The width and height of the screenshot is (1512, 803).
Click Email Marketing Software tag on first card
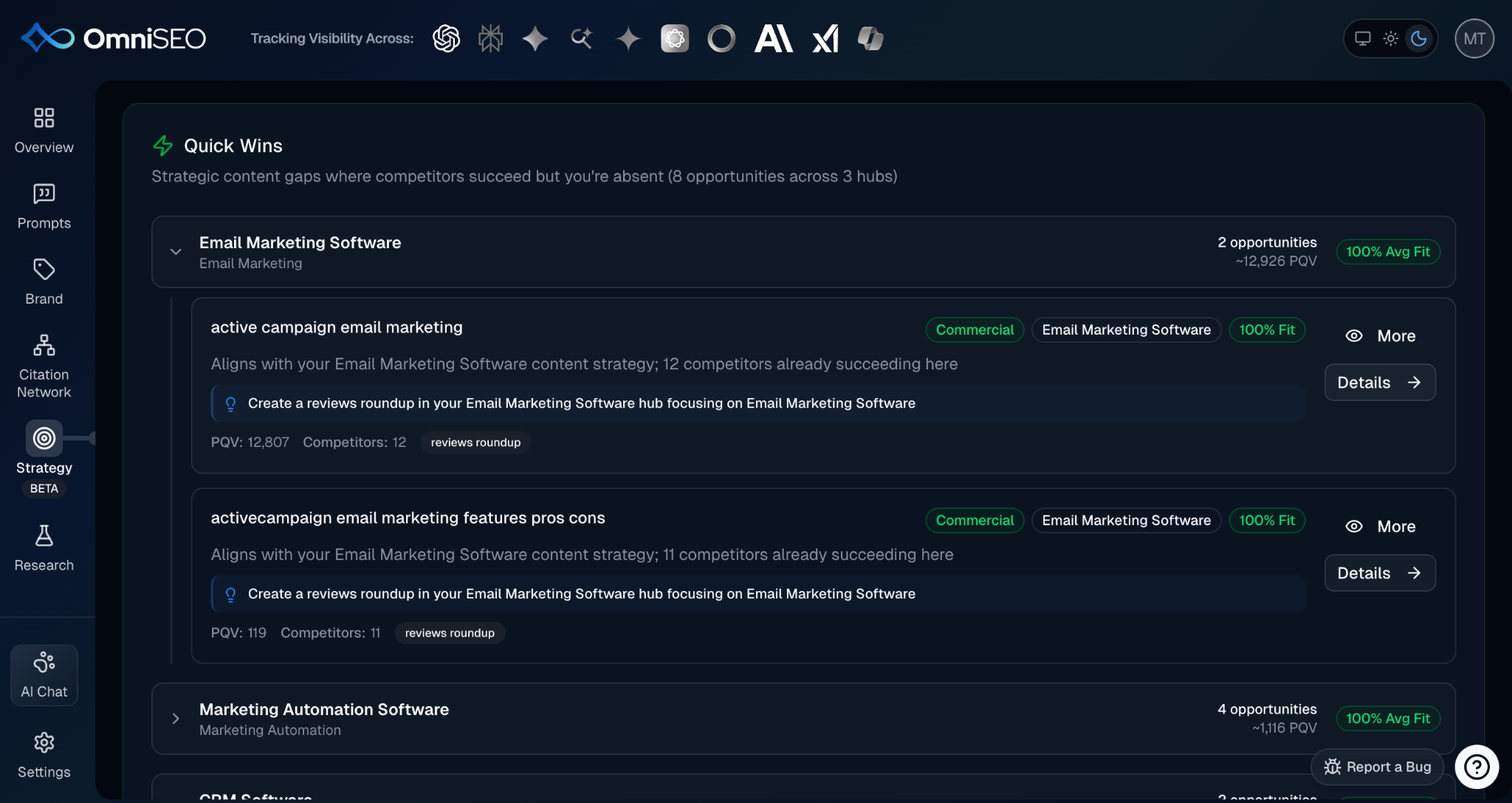coord(1127,330)
